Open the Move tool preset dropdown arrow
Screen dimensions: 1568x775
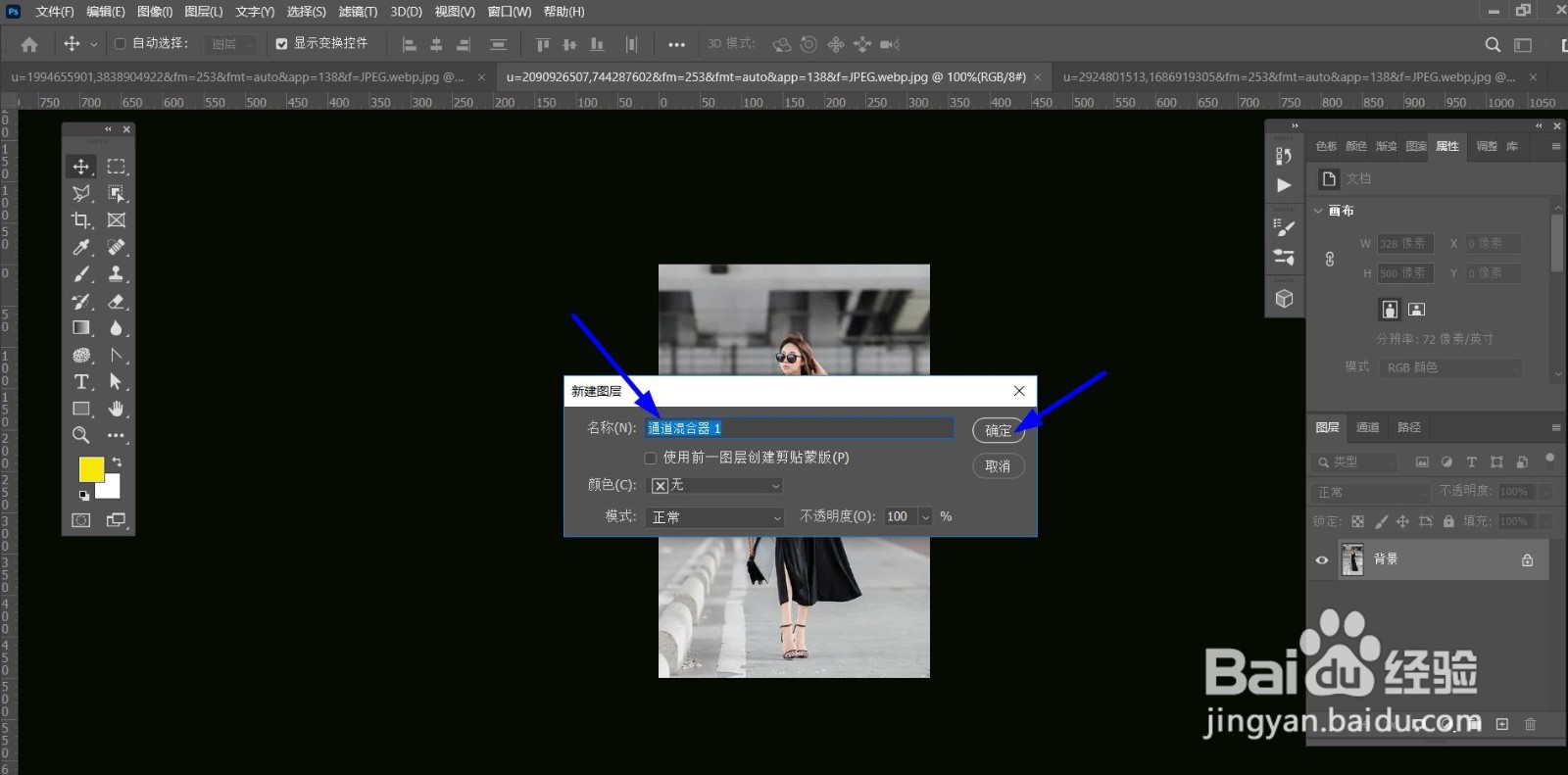coord(94,44)
